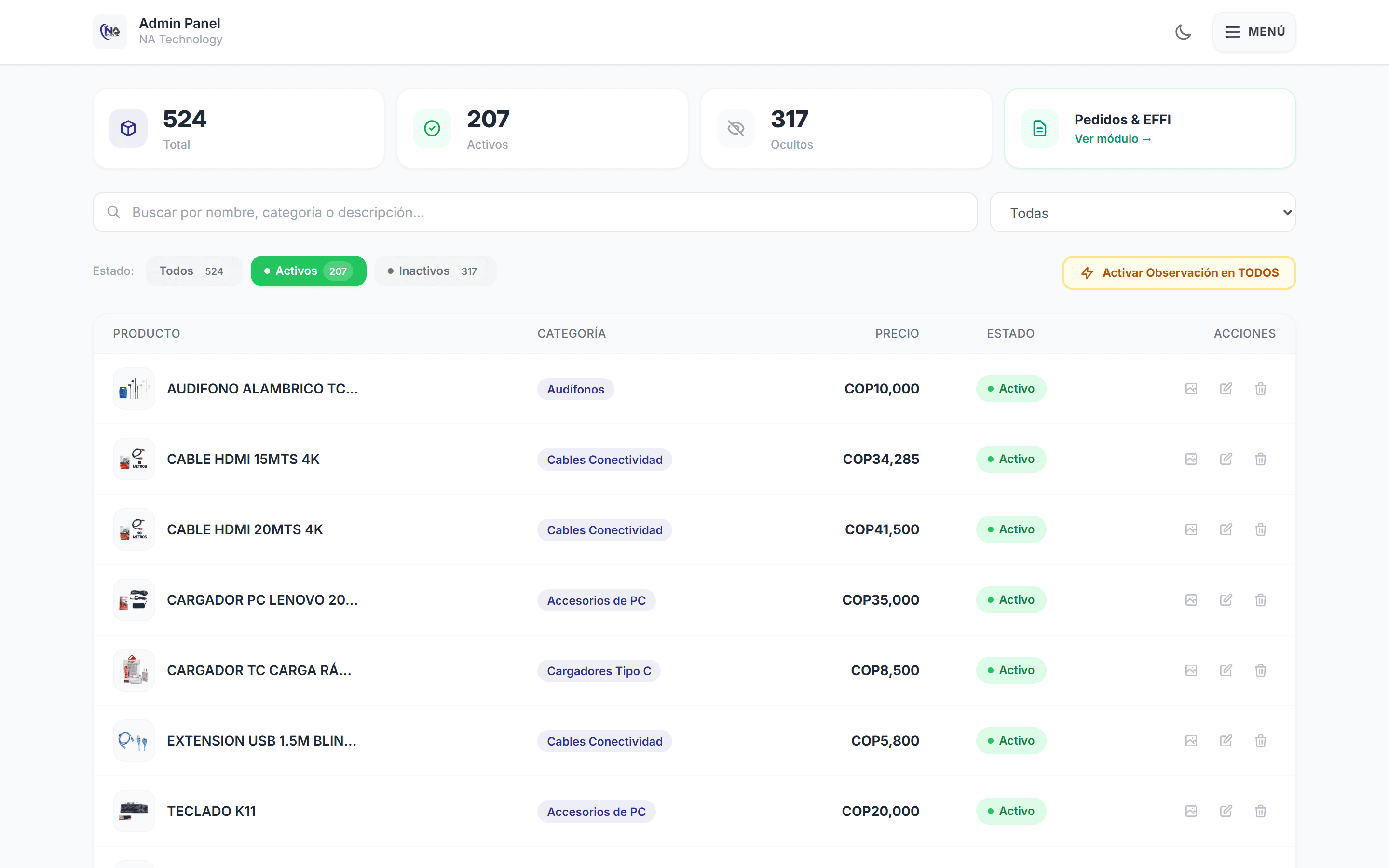The width and height of the screenshot is (1389, 868).
Task: Click the 317 Ocultos stat card
Action: pos(846,128)
